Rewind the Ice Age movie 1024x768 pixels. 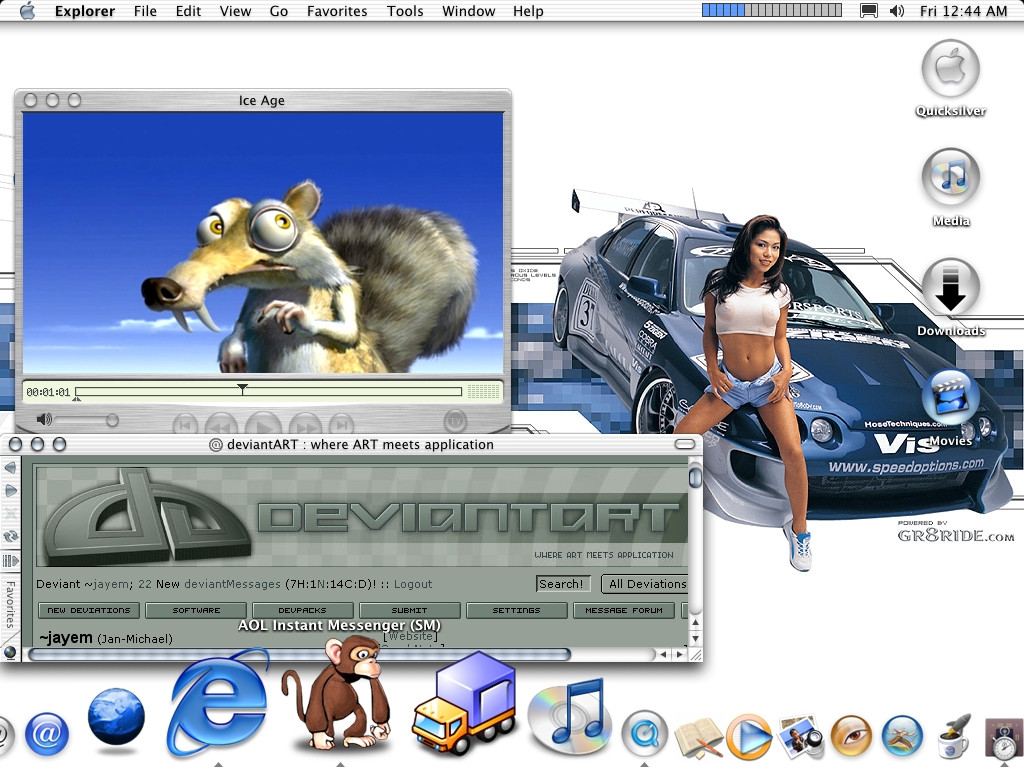point(223,425)
